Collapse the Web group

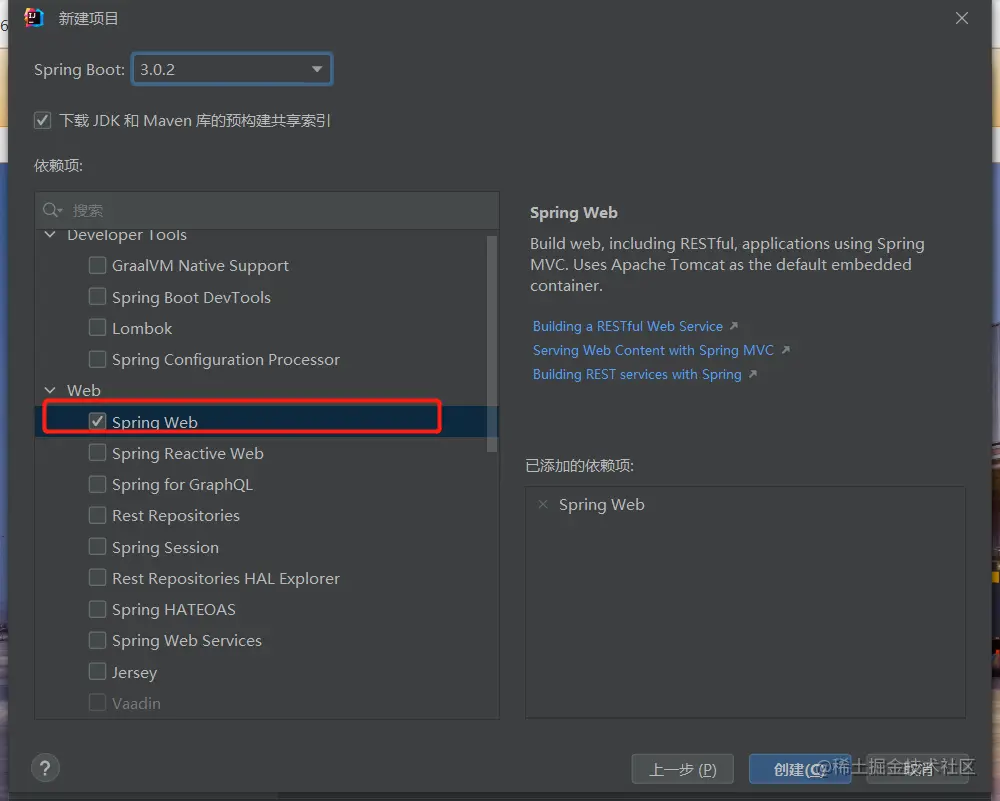click(50, 390)
